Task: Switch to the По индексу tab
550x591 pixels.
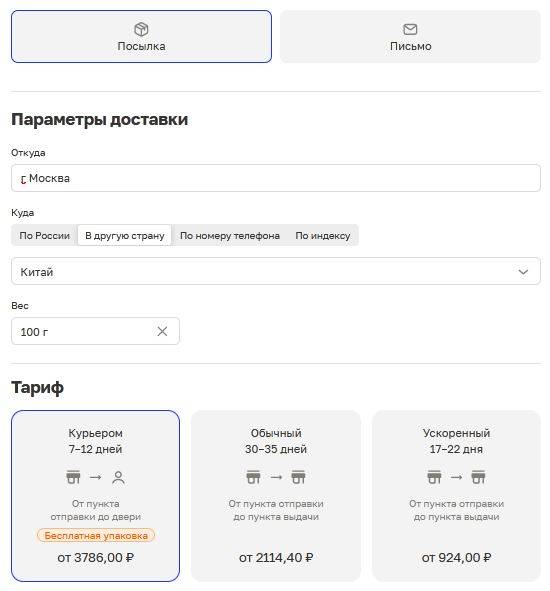Action: [323, 236]
